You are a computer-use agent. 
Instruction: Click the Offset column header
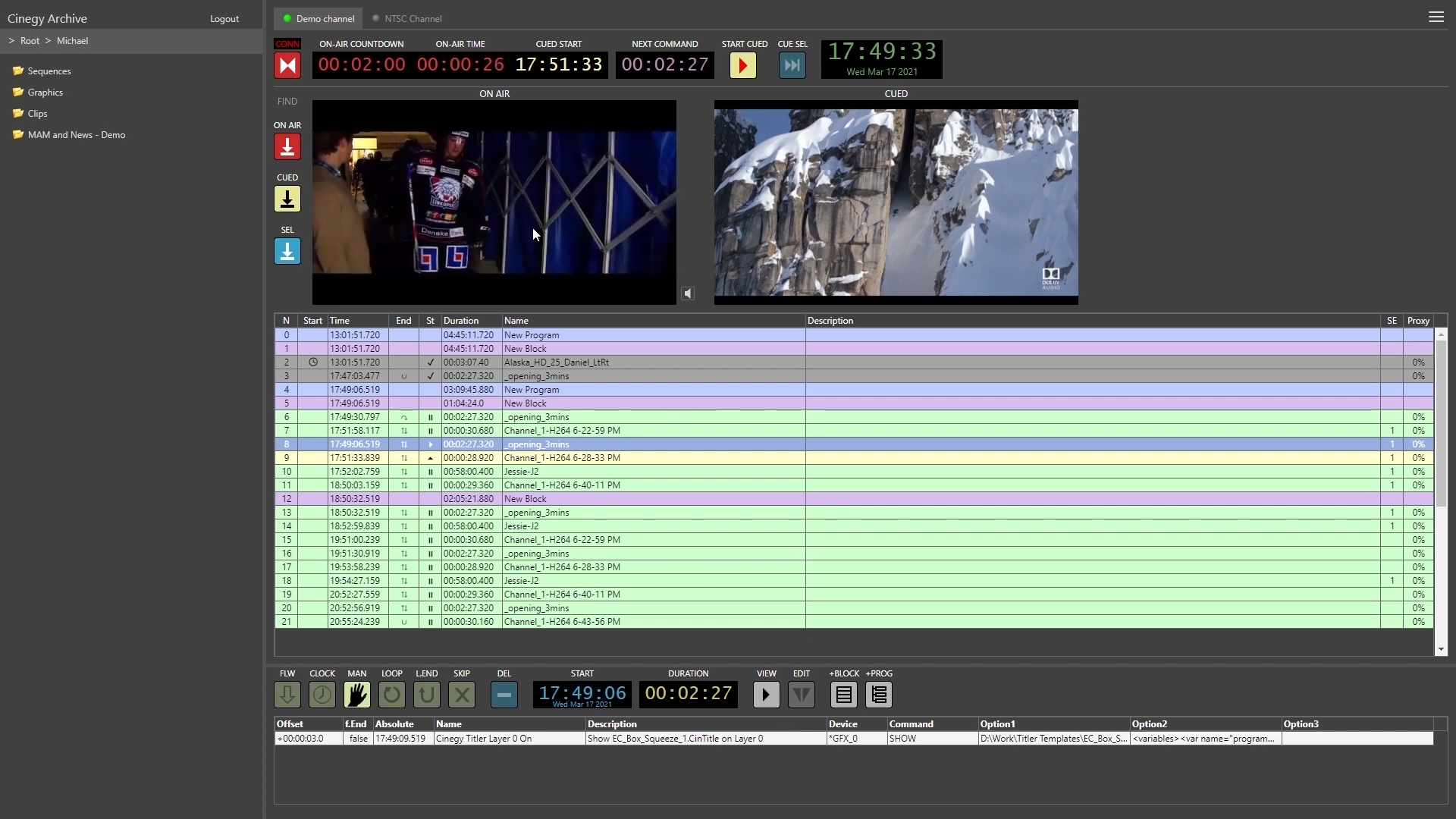coord(309,724)
